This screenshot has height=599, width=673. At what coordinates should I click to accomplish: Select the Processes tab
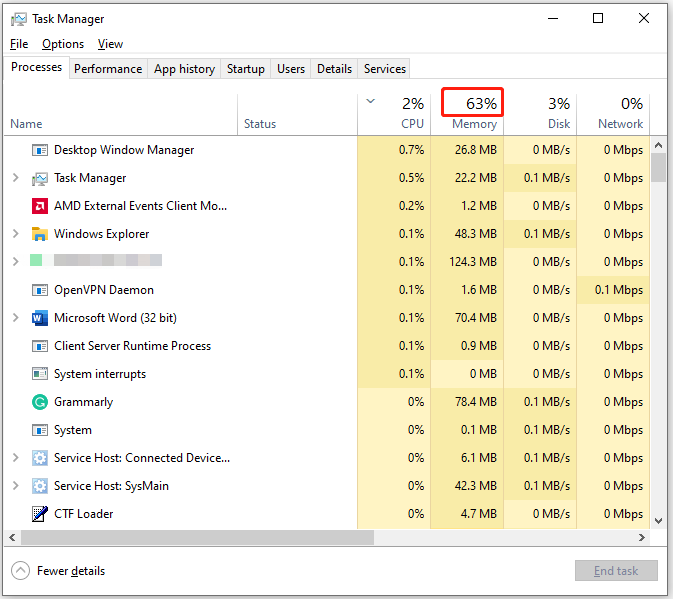point(36,67)
